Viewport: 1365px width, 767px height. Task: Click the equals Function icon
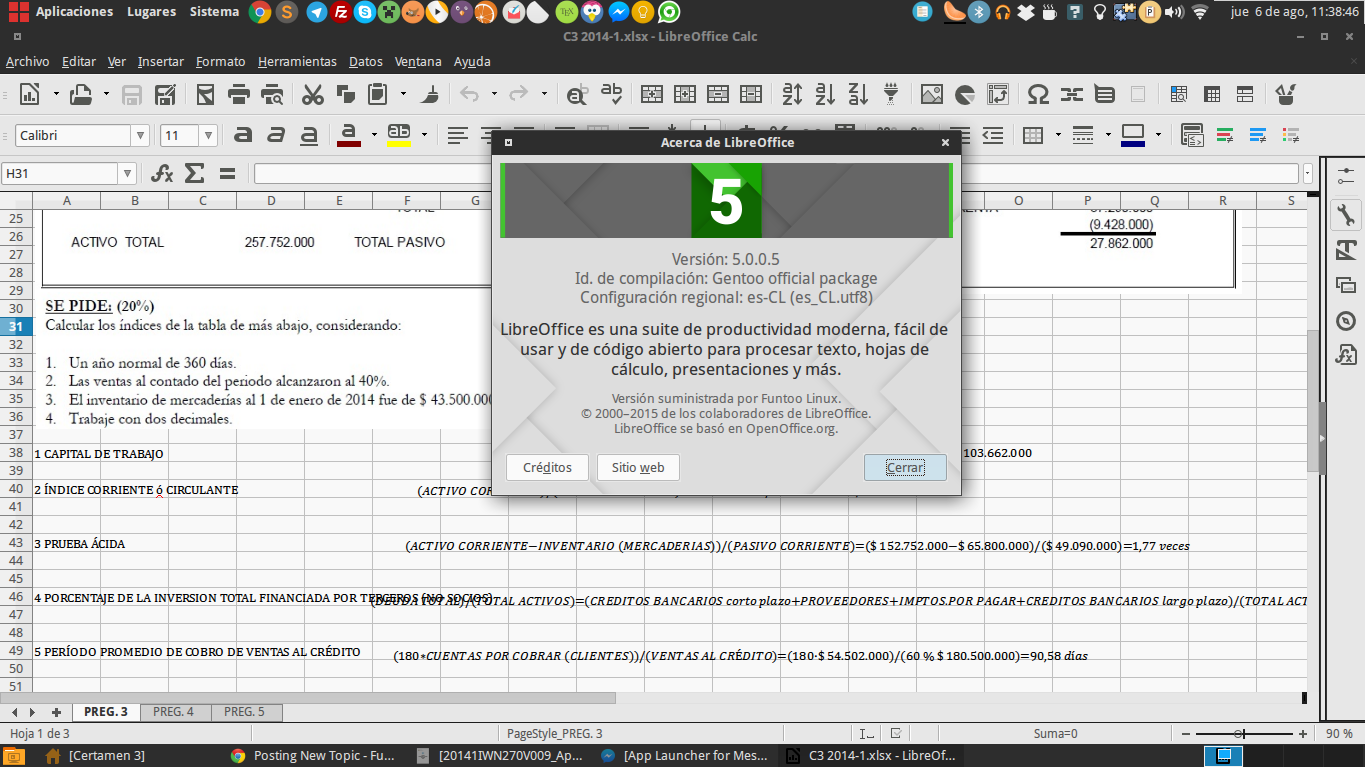point(227,173)
